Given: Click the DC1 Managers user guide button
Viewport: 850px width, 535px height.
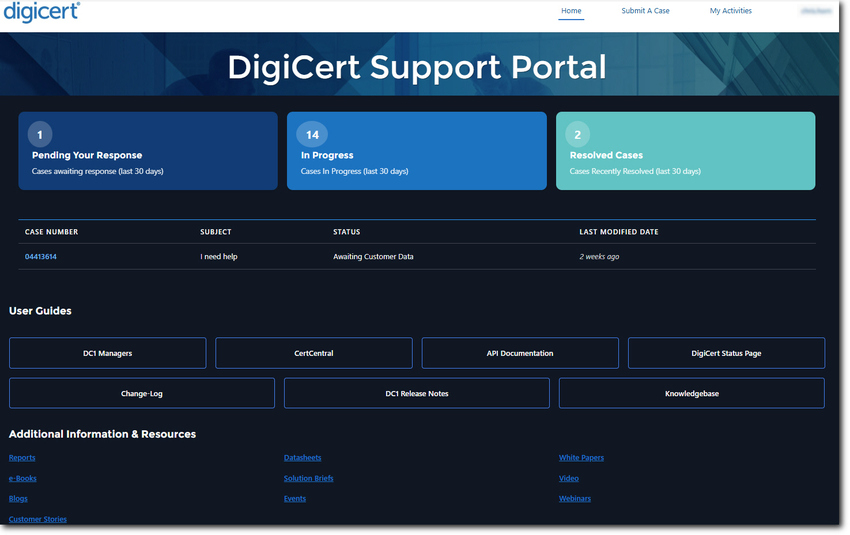Looking at the screenshot, I should click(x=108, y=353).
